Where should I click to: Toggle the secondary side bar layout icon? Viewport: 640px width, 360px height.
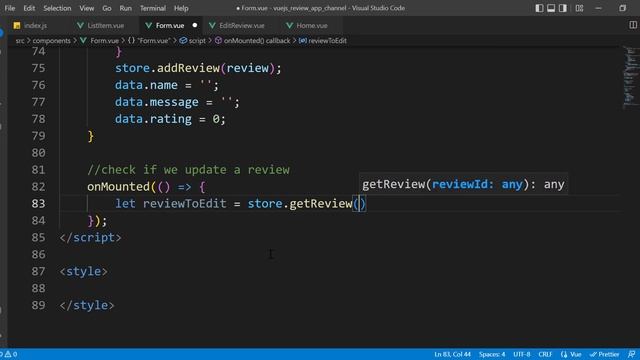pyautogui.click(x=563, y=8)
